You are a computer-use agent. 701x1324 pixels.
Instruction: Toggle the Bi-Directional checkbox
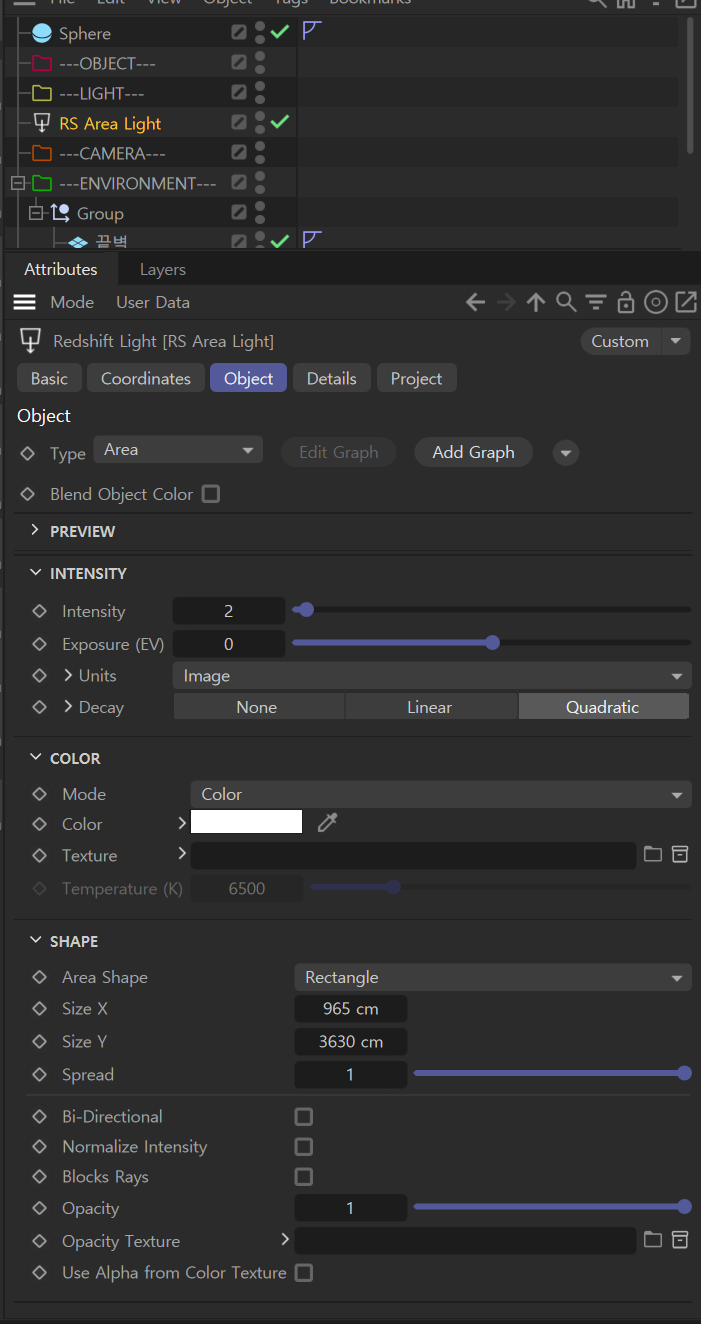304,1117
